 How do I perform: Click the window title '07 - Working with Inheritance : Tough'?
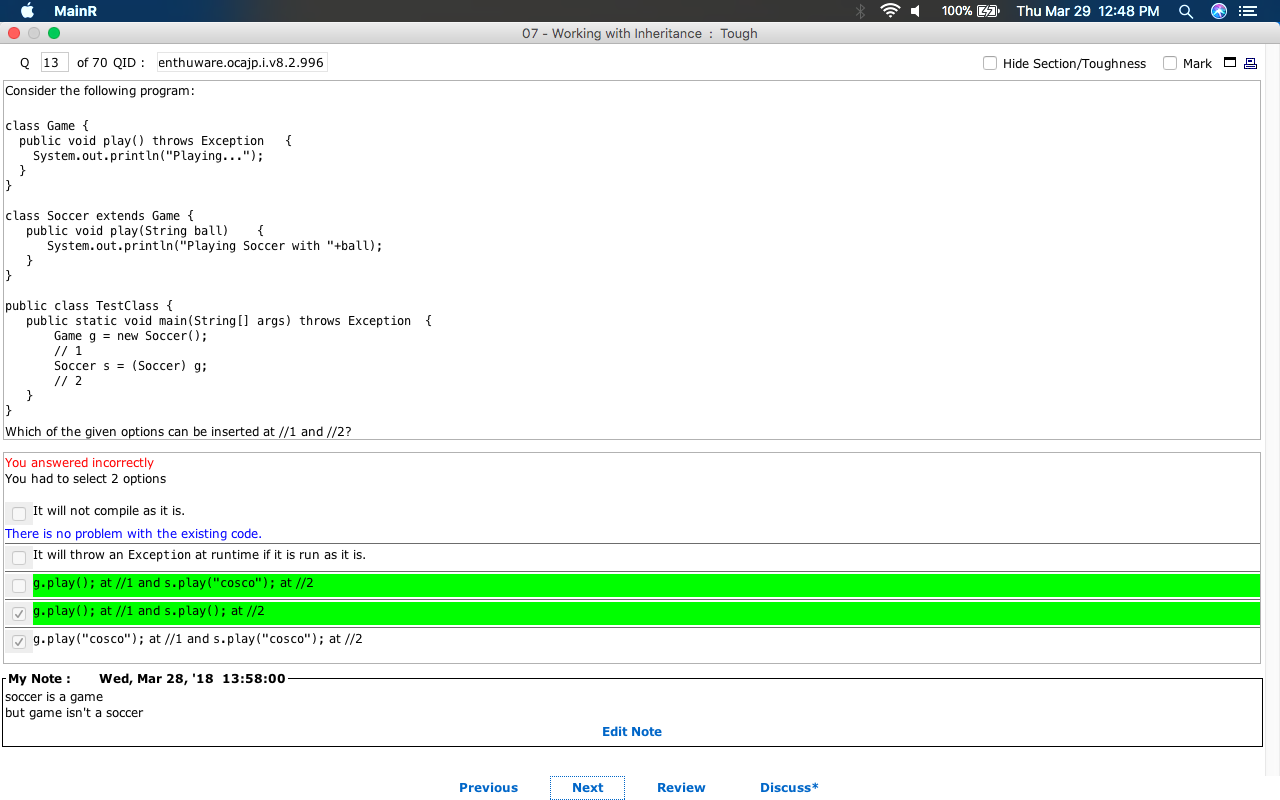(x=640, y=33)
